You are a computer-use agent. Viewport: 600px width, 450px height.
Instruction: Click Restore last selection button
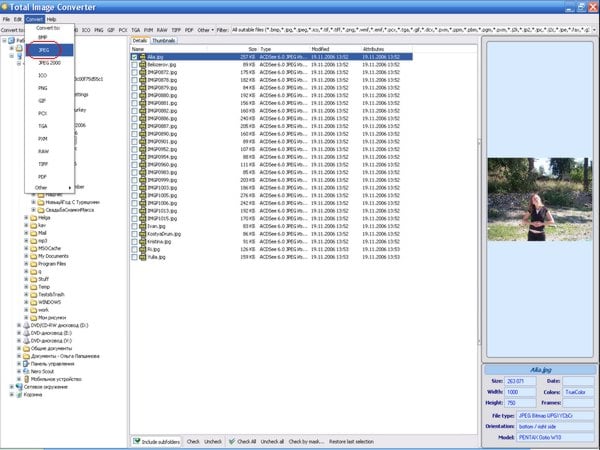coord(351,442)
